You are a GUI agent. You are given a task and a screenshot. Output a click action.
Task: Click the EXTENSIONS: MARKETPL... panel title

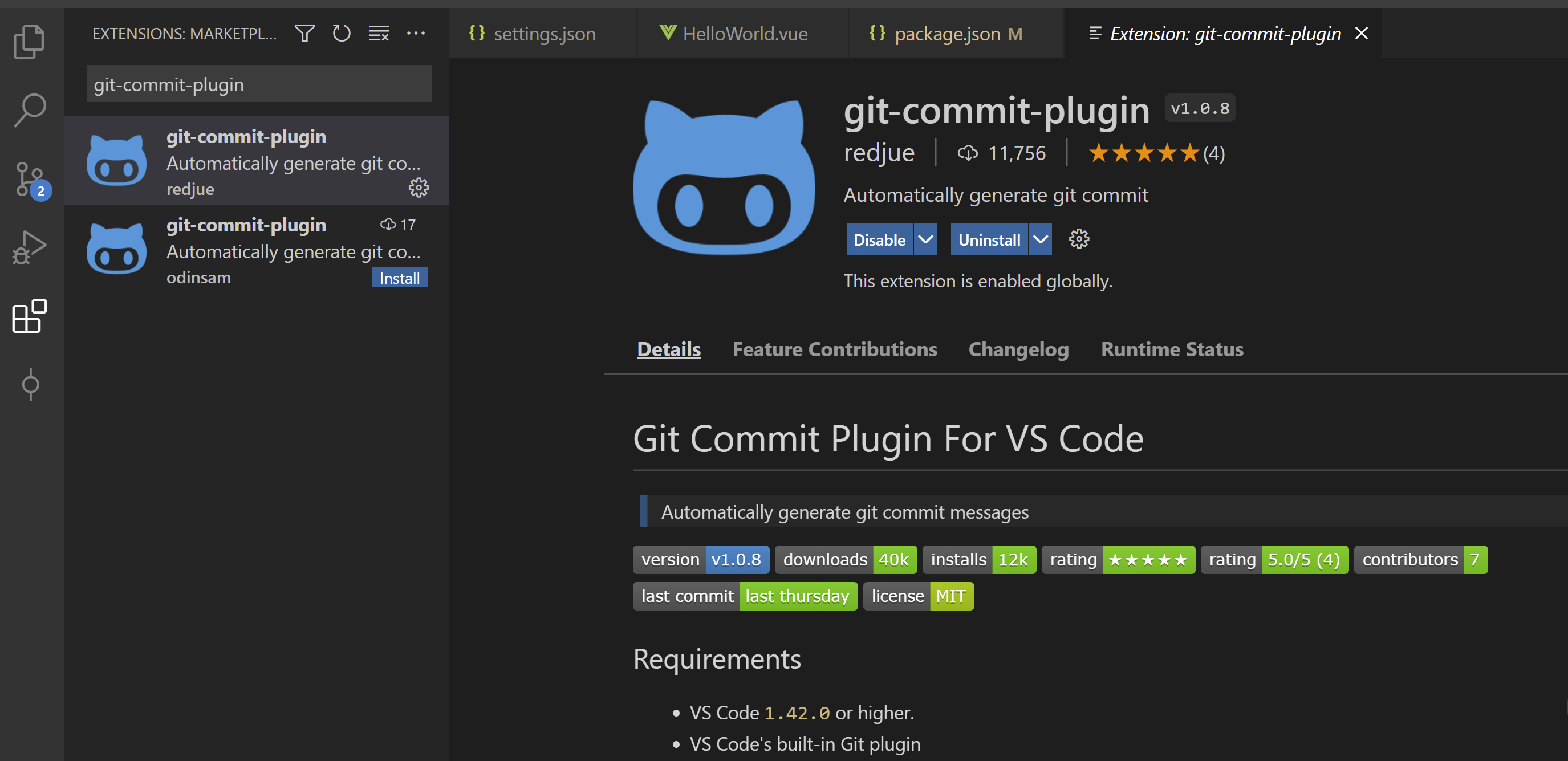(184, 34)
